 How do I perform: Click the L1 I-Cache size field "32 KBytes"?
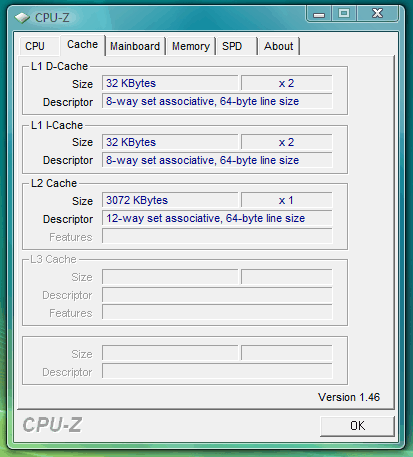(x=170, y=142)
